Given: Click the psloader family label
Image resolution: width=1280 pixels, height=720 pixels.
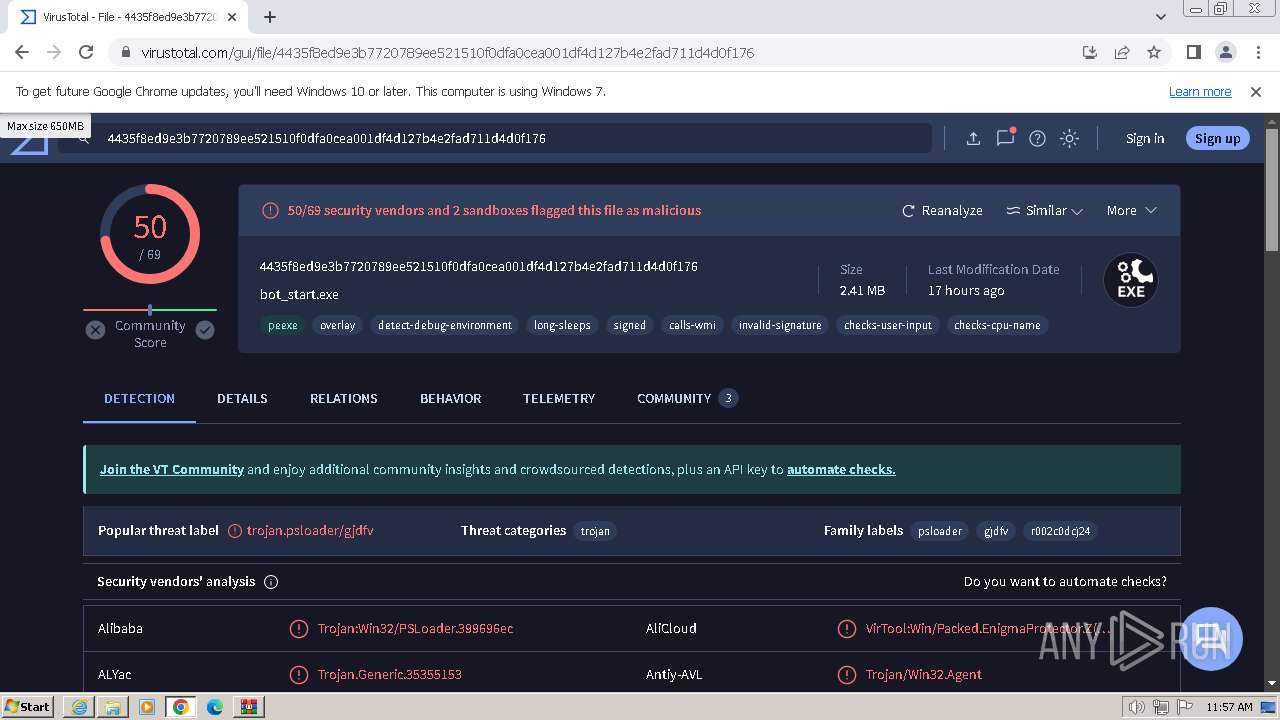Looking at the screenshot, I should tap(940, 531).
